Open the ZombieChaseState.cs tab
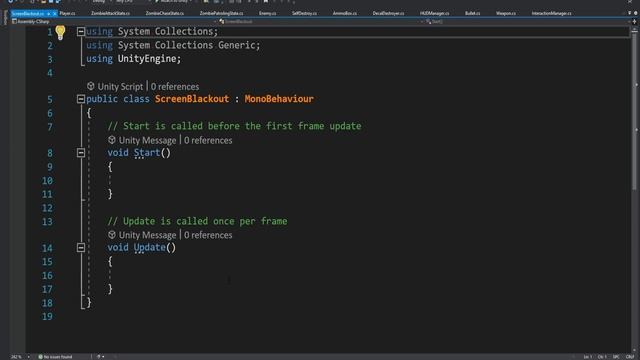The width and height of the screenshot is (640, 360). coord(164,13)
